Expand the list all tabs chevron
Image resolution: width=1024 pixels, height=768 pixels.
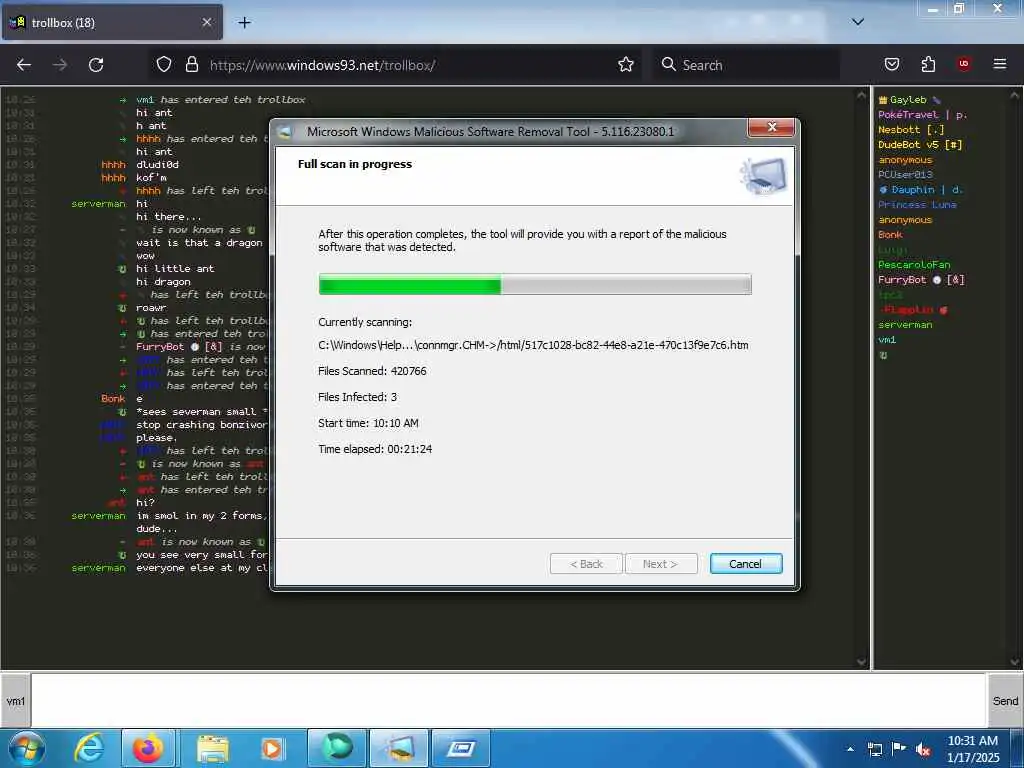coord(858,22)
